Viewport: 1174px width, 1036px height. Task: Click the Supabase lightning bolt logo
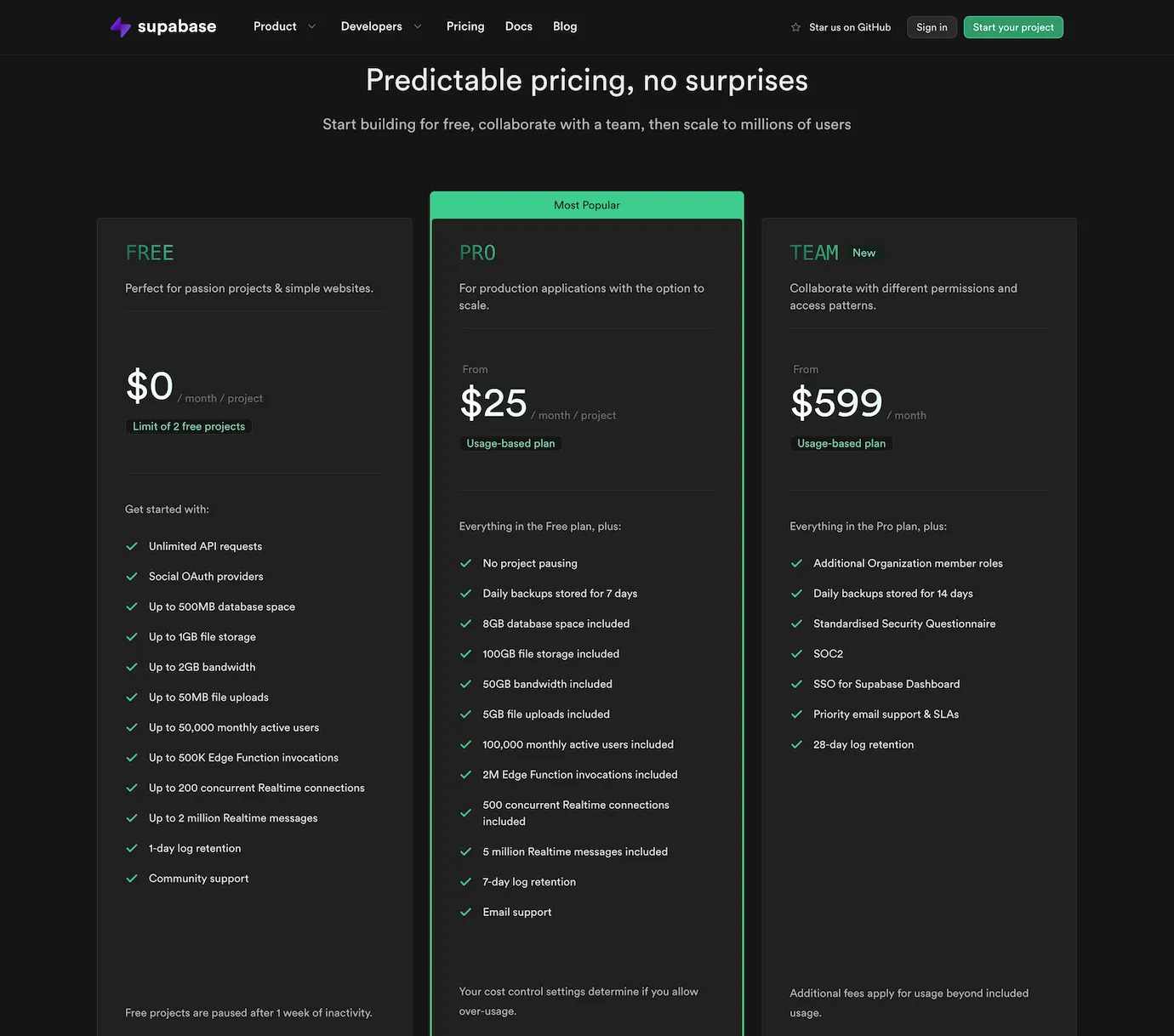click(121, 27)
